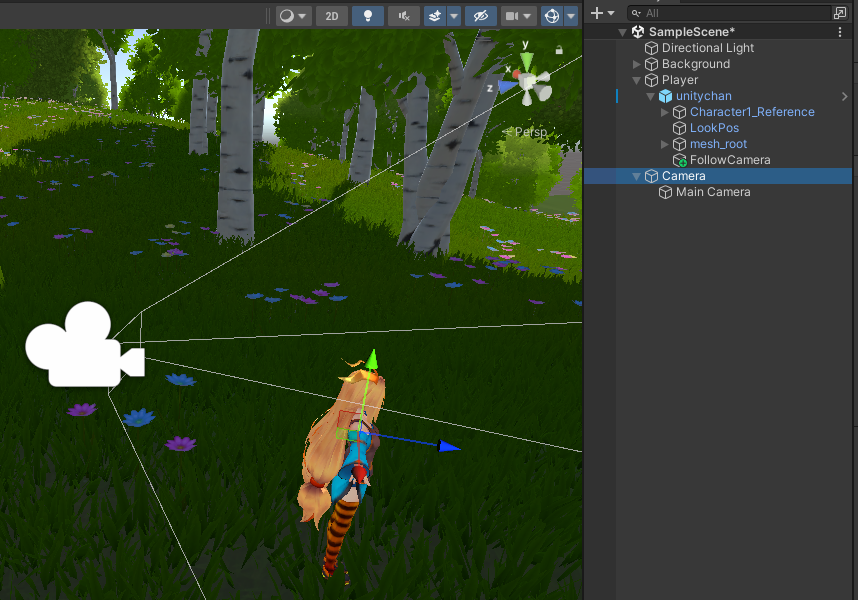Select Directional Light in hierarchy
Viewport: 858px width, 600px height.
(708, 48)
